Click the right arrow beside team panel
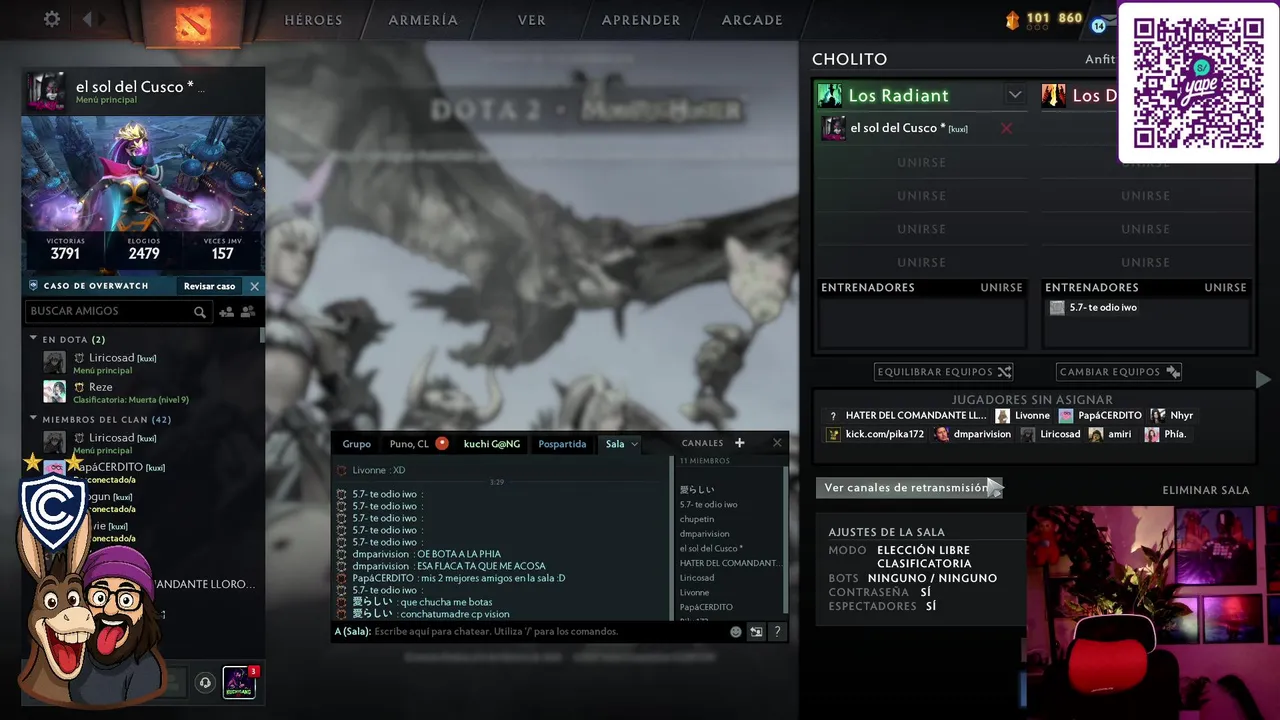Viewport: 1280px width, 720px height. tap(1263, 380)
